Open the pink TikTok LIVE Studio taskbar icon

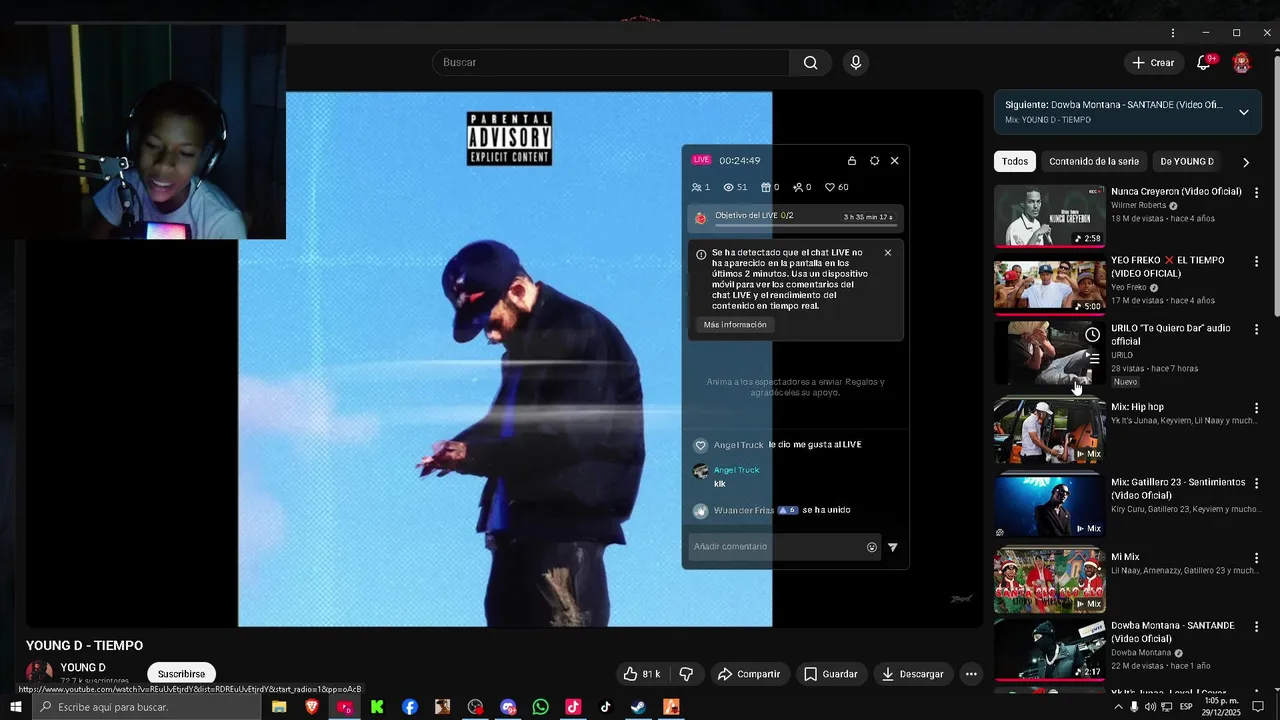pyautogui.click(x=573, y=707)
